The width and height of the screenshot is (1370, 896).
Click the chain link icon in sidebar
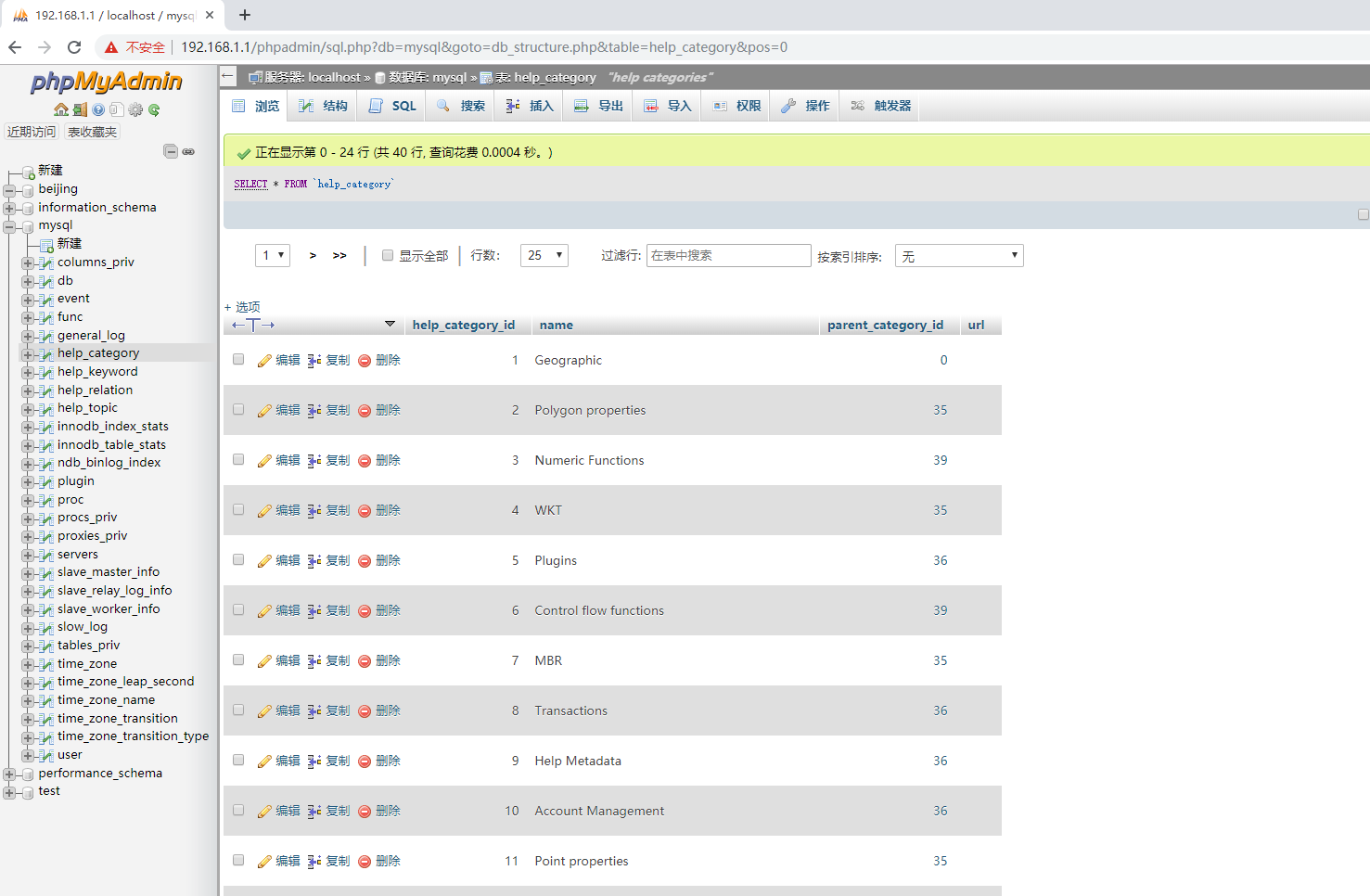click(188, 151)
